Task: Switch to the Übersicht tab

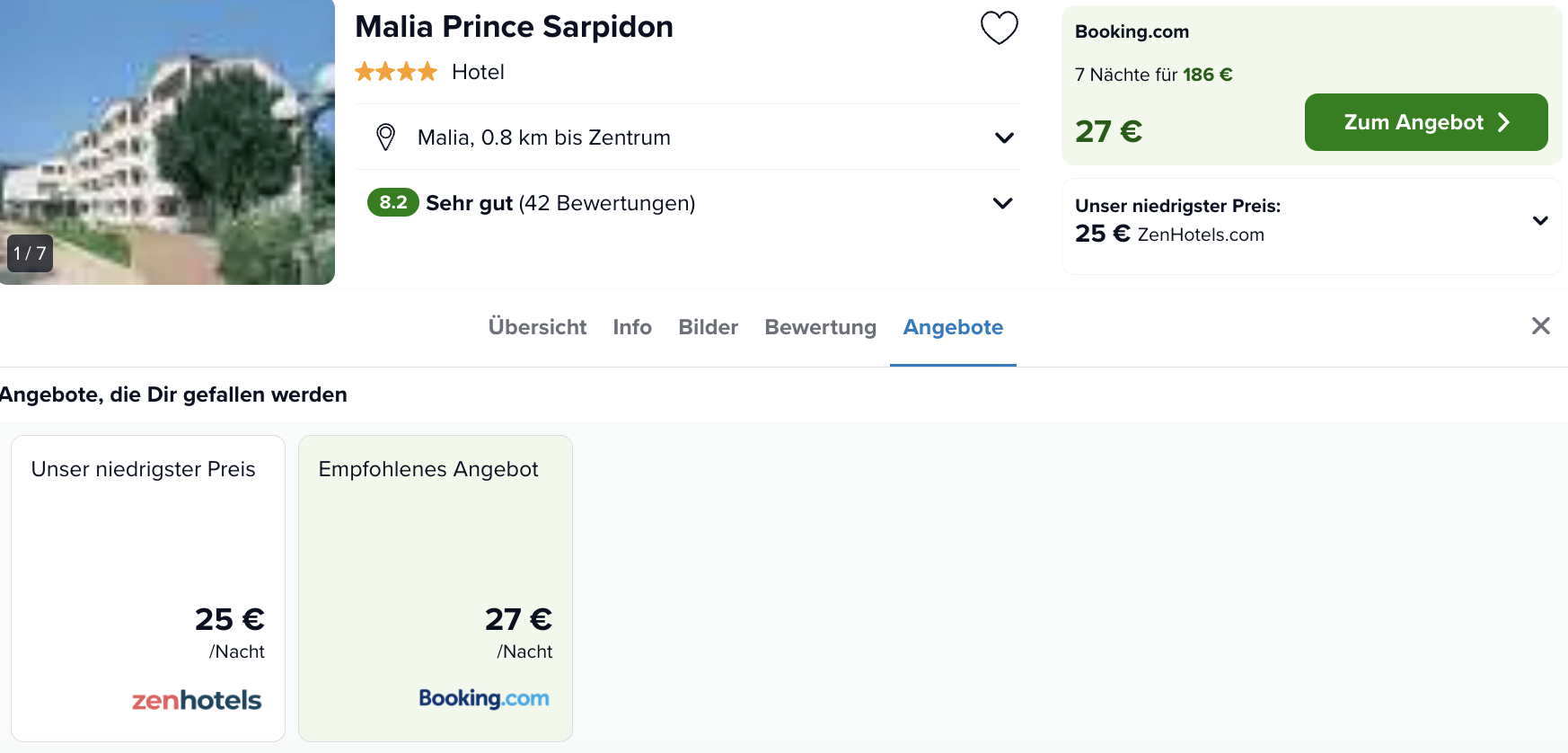Action: tap(537, 327)
